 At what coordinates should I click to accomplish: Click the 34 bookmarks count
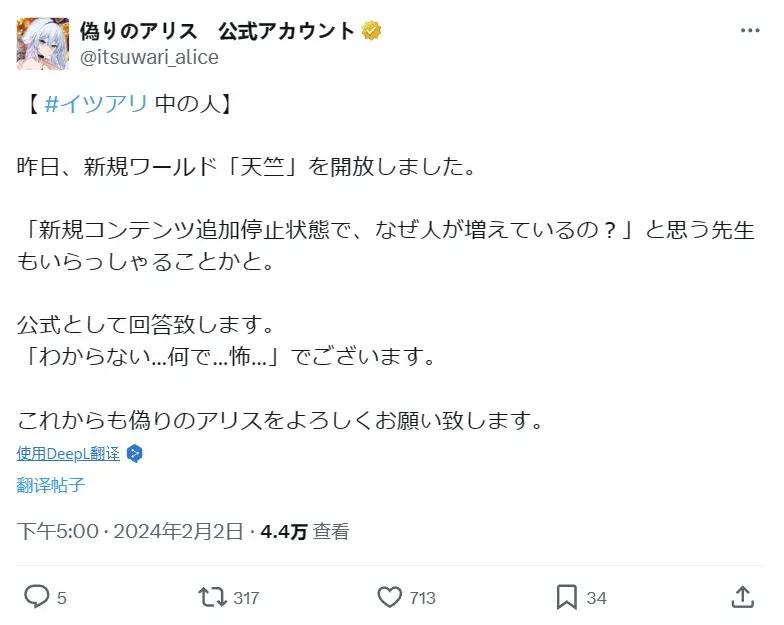point(596,598)
